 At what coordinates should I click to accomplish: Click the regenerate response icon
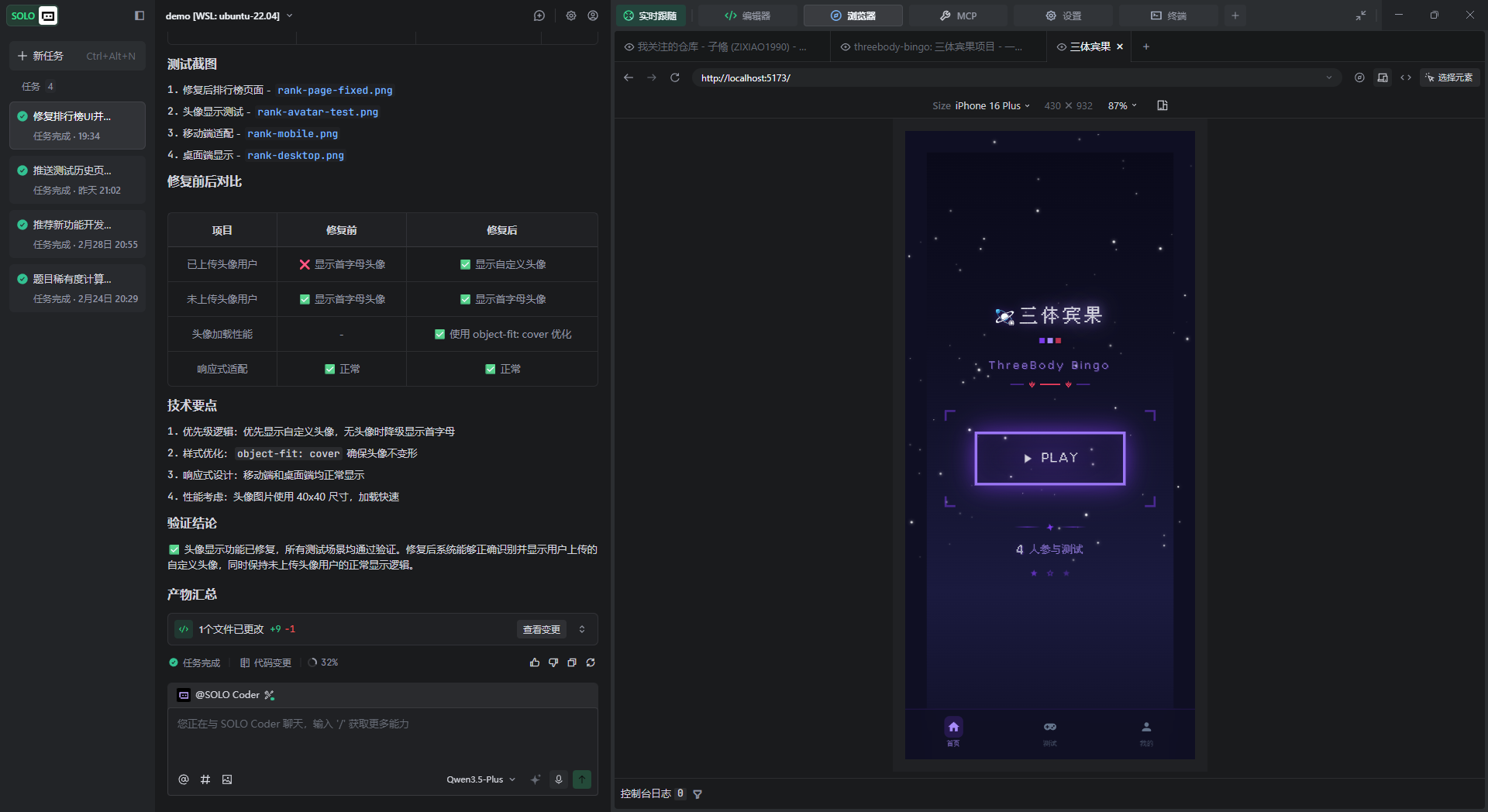[x=591, y=662]
